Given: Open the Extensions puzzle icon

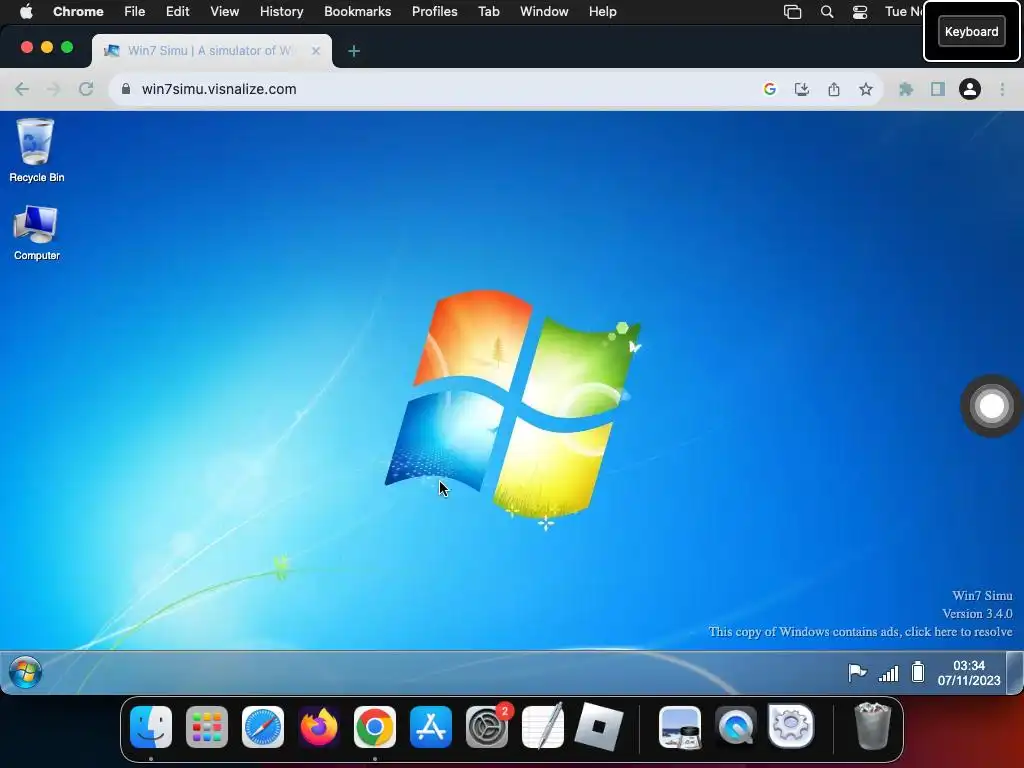Looking at the screenshot, I should (906, 89).
